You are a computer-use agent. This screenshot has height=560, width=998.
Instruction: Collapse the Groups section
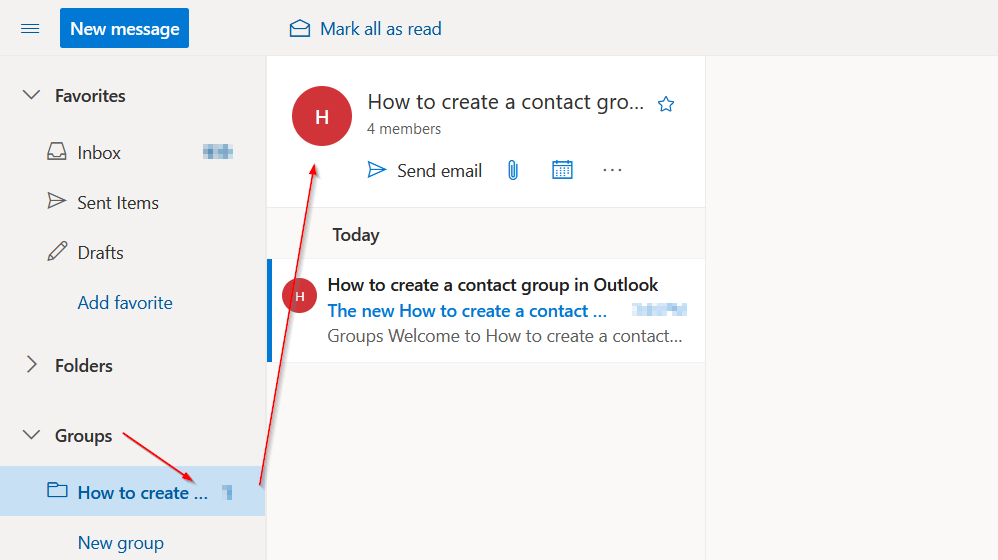31,435
